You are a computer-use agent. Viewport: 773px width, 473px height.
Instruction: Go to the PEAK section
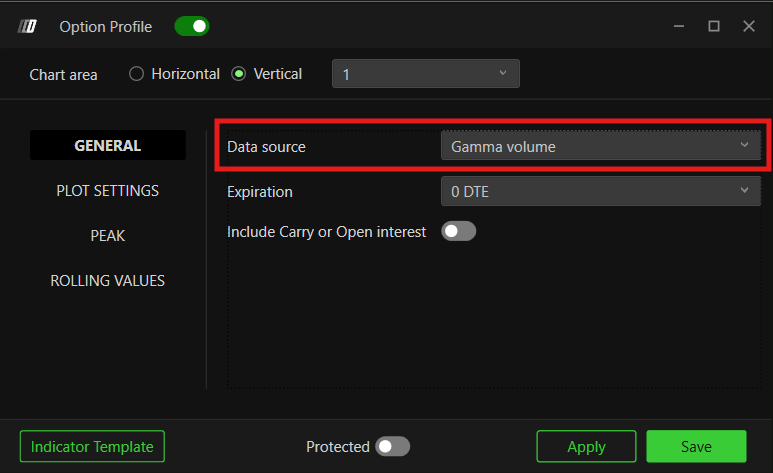click(x=108, y=236)
